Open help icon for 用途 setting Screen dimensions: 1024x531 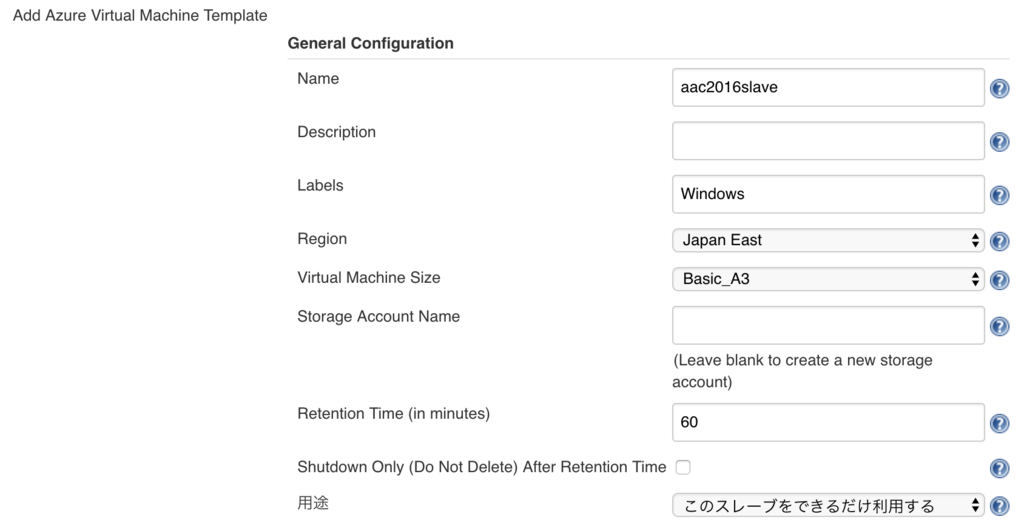pyautogui.click(x=999, y=506)
